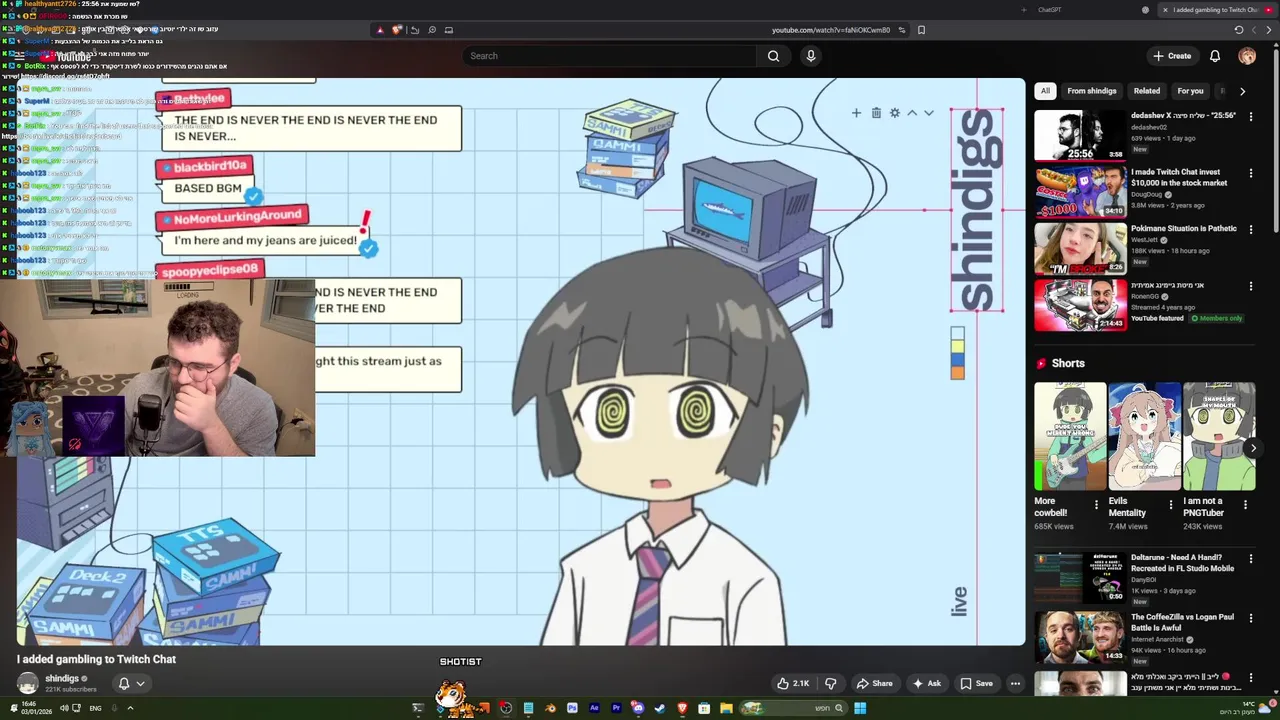The width and height of the screenshot is (1280, 720).
Task: Reload the page in browser toolbar
Action: coord(1239,30)
